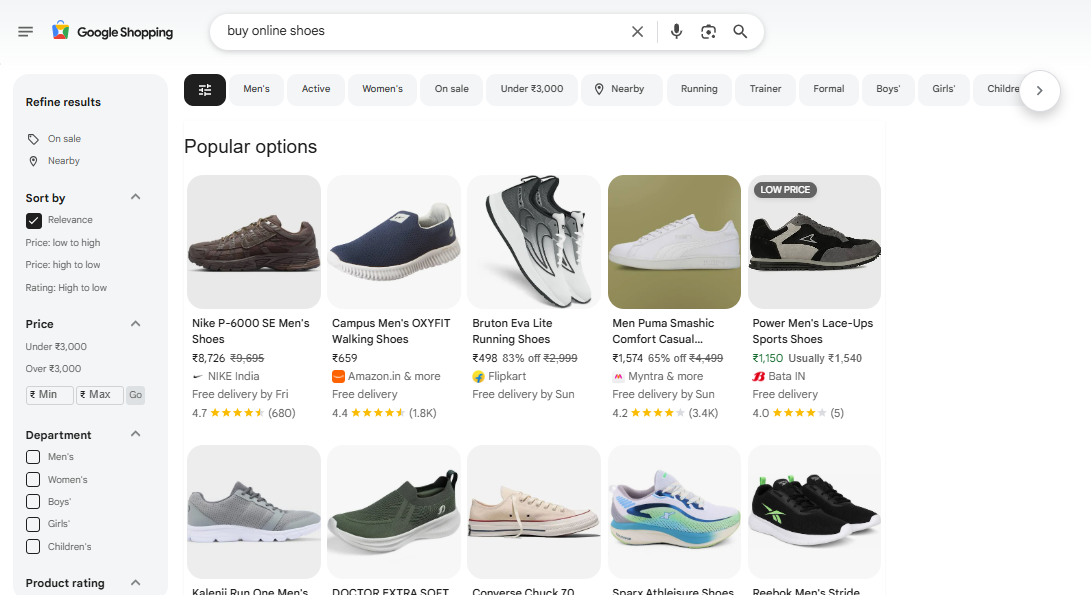The height and width of the screenshot is (595, 1091).
Task: Check the Men's department checkbox
Action: [33, 457]
